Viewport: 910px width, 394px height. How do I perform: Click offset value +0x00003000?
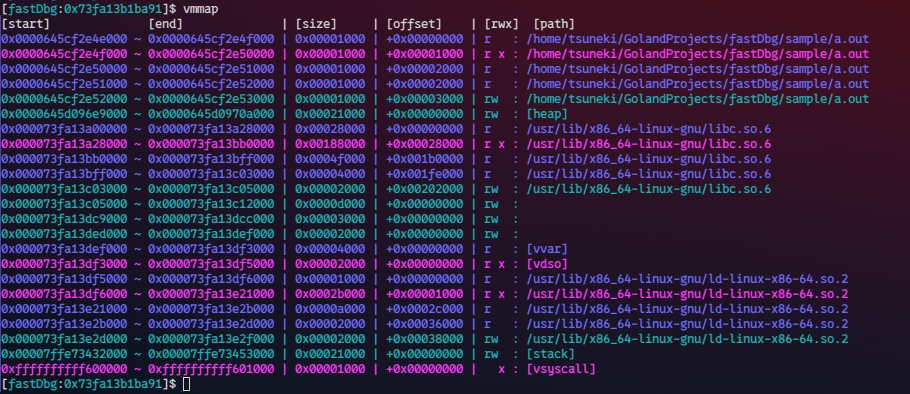(x=425, y=99)
